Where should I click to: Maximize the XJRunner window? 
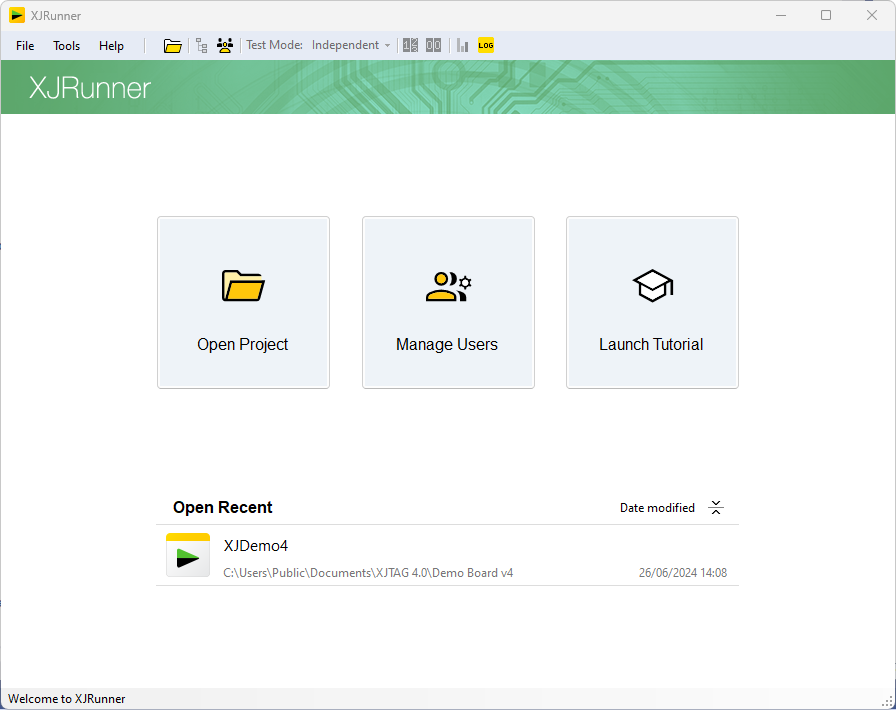(x=826, y=15)
